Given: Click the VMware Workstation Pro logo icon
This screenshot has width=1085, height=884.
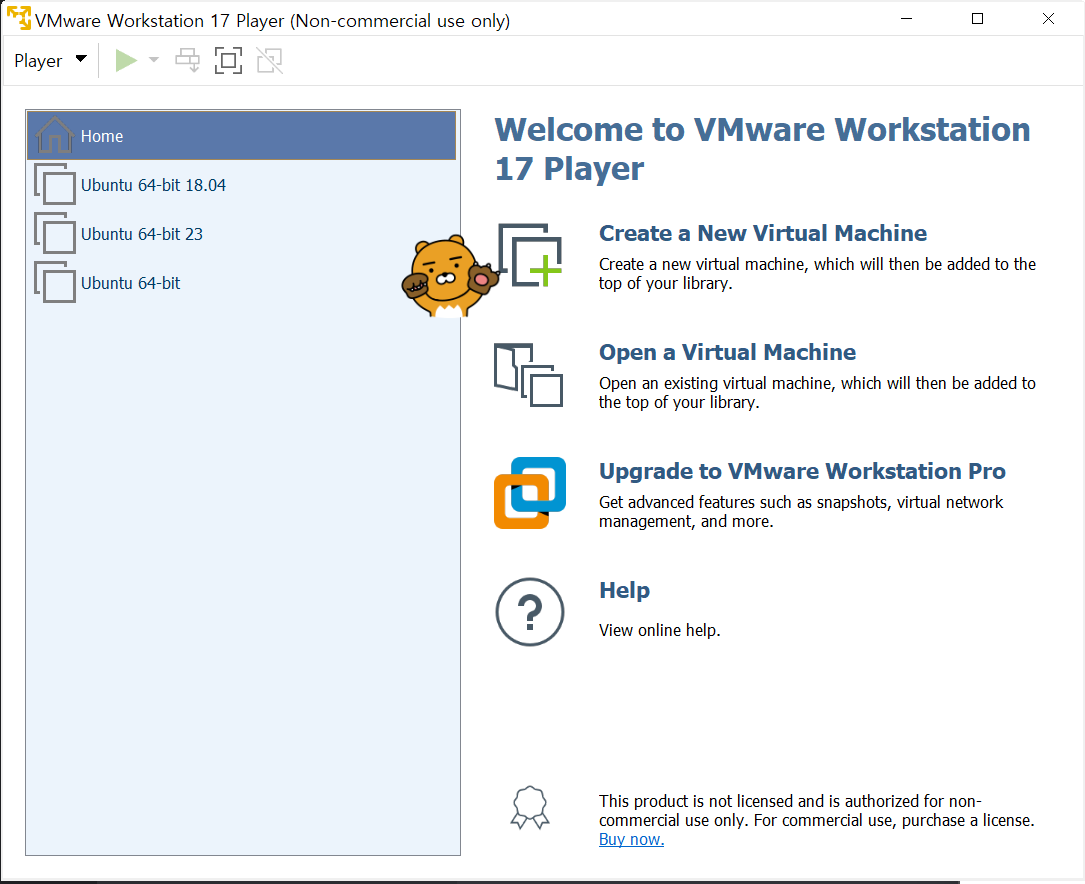Looking at the screenshot, I should [x=530, y=493].
